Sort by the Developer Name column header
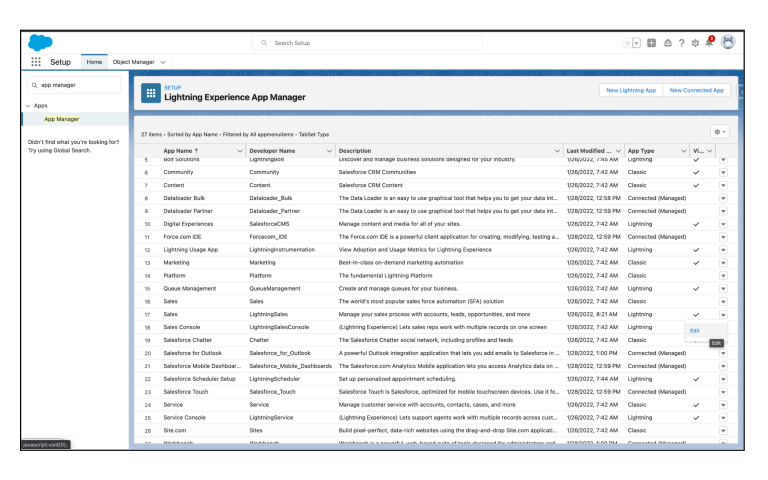768x480 pixels. [x=272, y=151]
